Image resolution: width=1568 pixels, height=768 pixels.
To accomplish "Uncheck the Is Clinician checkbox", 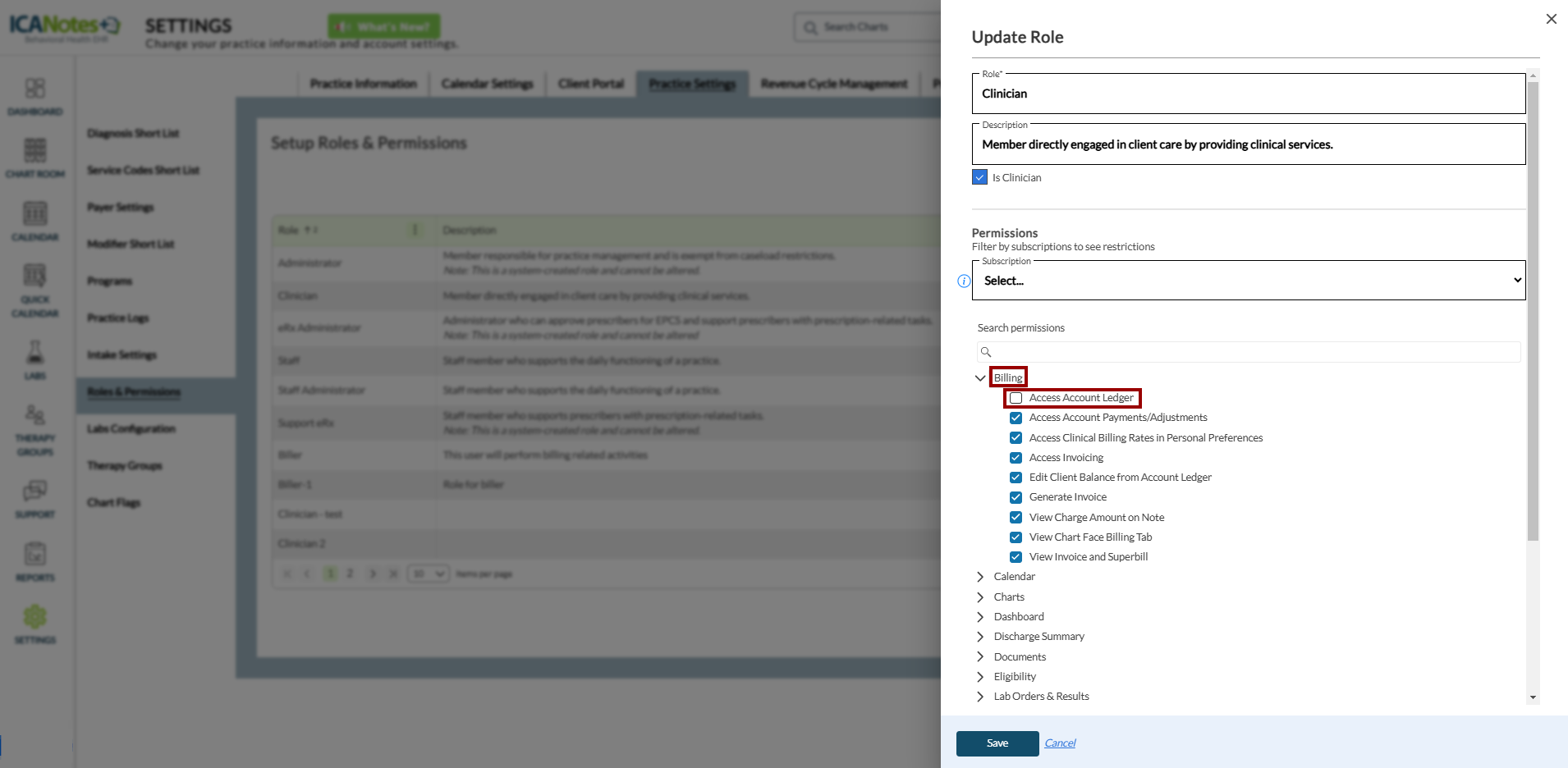I will 979,177.
